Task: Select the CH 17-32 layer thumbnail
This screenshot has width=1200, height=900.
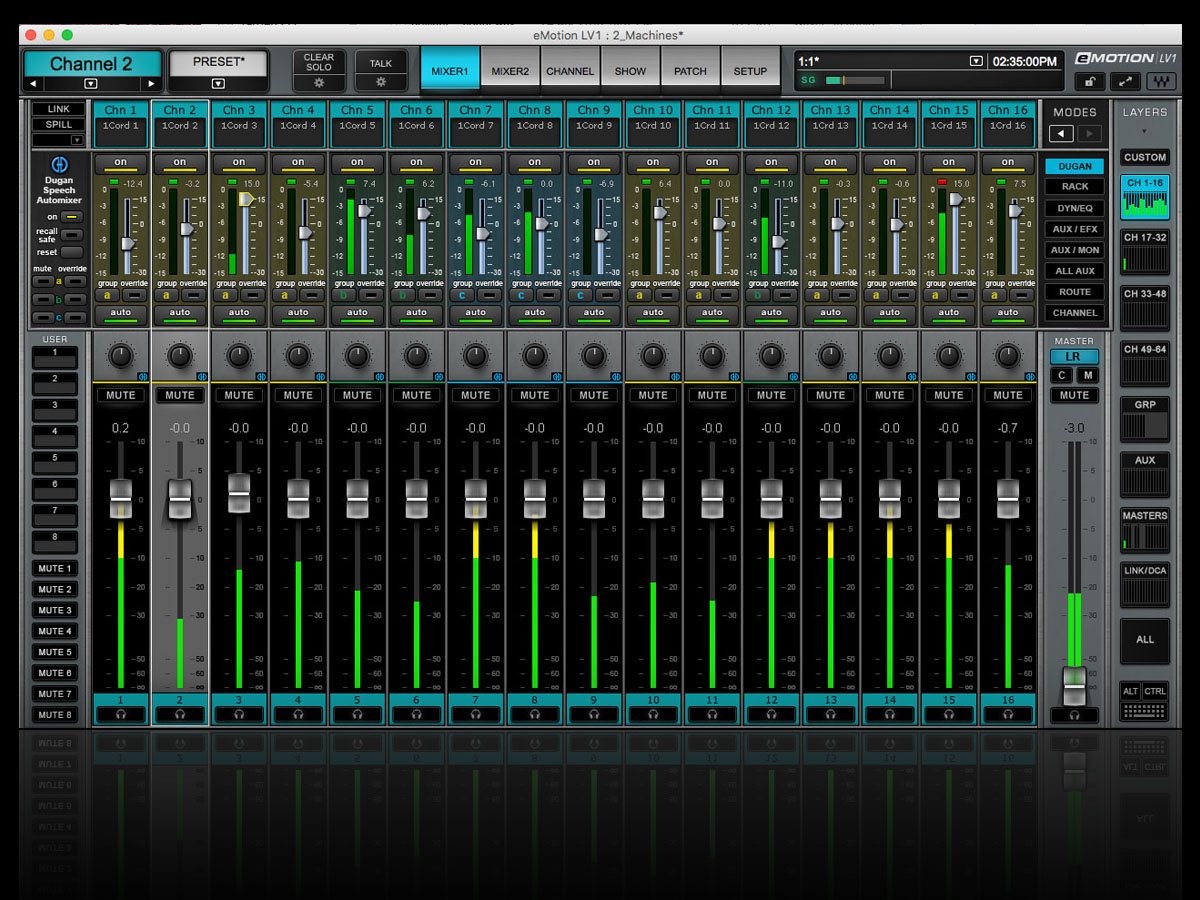Action: pos(1145,252)
